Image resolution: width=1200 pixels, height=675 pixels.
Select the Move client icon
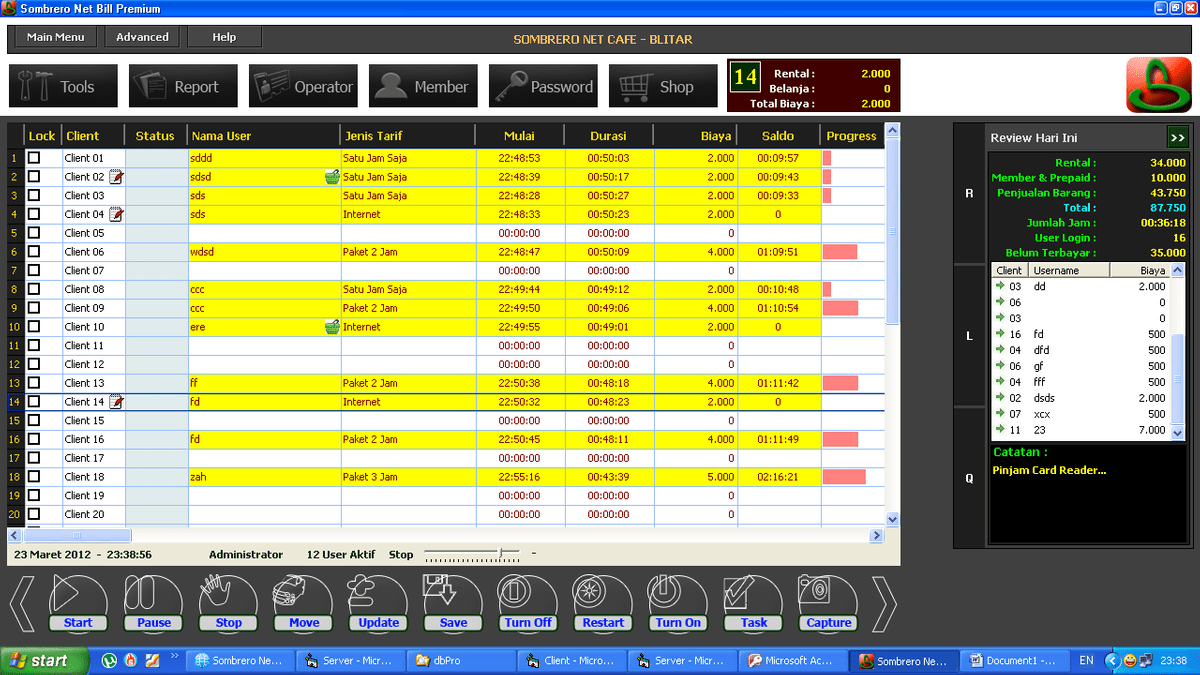point(303,598)
